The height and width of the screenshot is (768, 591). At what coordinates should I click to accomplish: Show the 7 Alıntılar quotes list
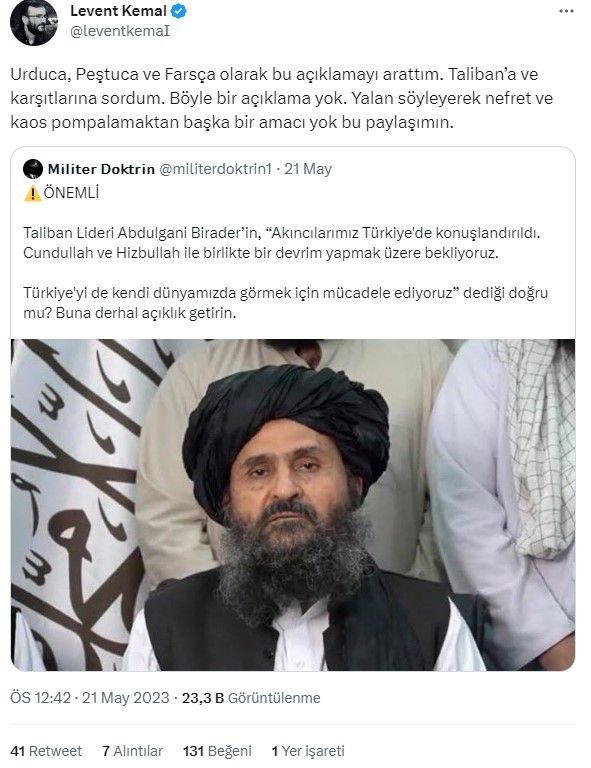132,751
